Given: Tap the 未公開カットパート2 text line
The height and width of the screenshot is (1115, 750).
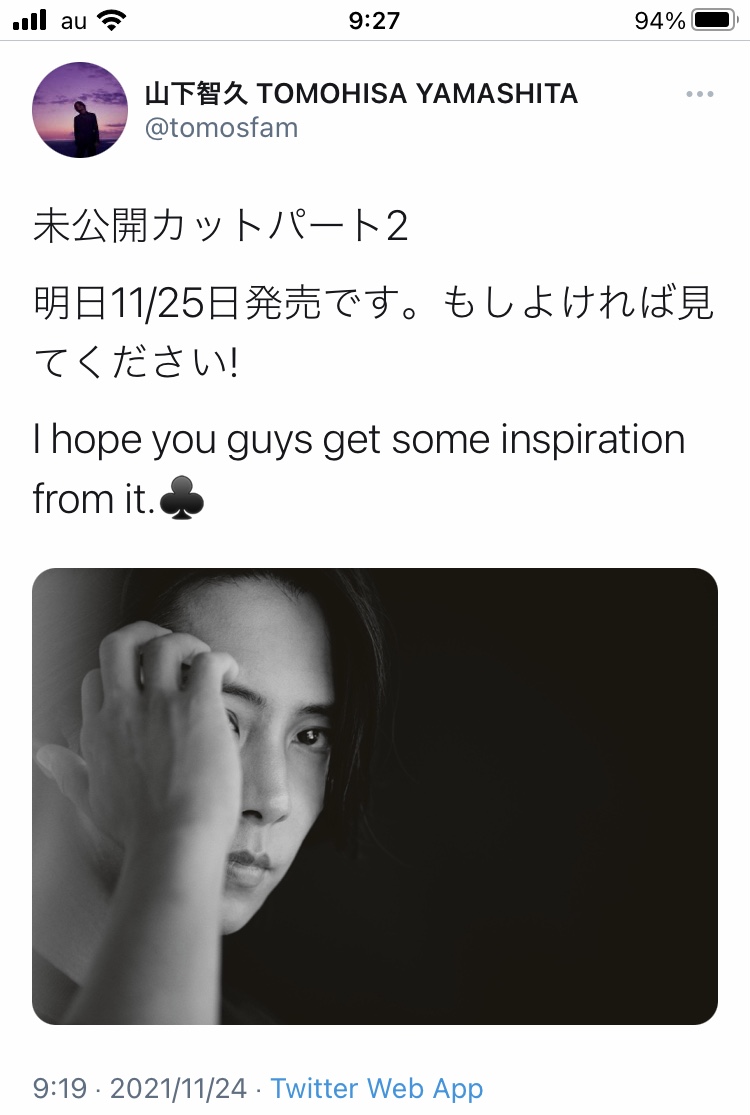Looking at the screenshot, I should click(220, 225).
